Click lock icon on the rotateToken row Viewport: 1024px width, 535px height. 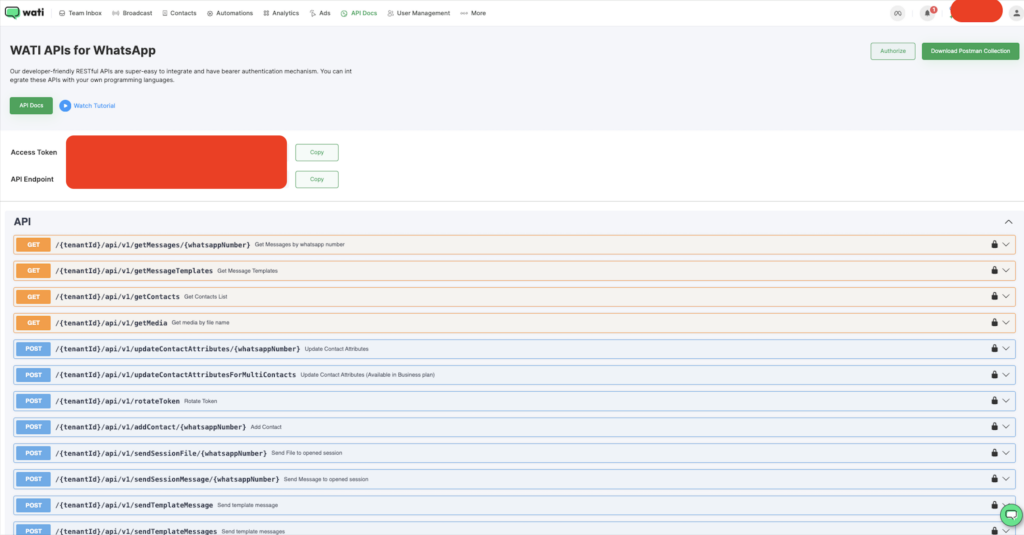(995, 401)
